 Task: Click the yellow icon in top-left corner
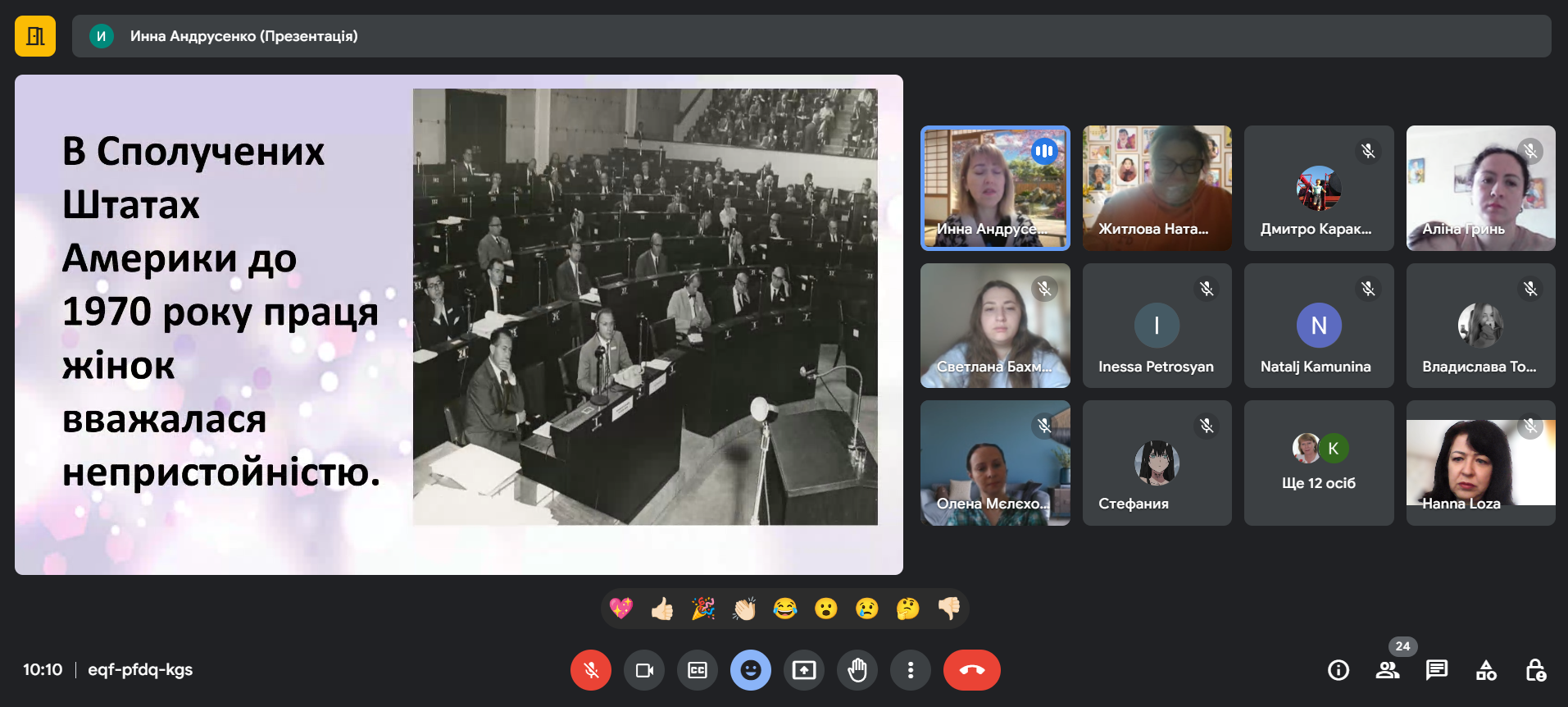click(x=35, y=36)
